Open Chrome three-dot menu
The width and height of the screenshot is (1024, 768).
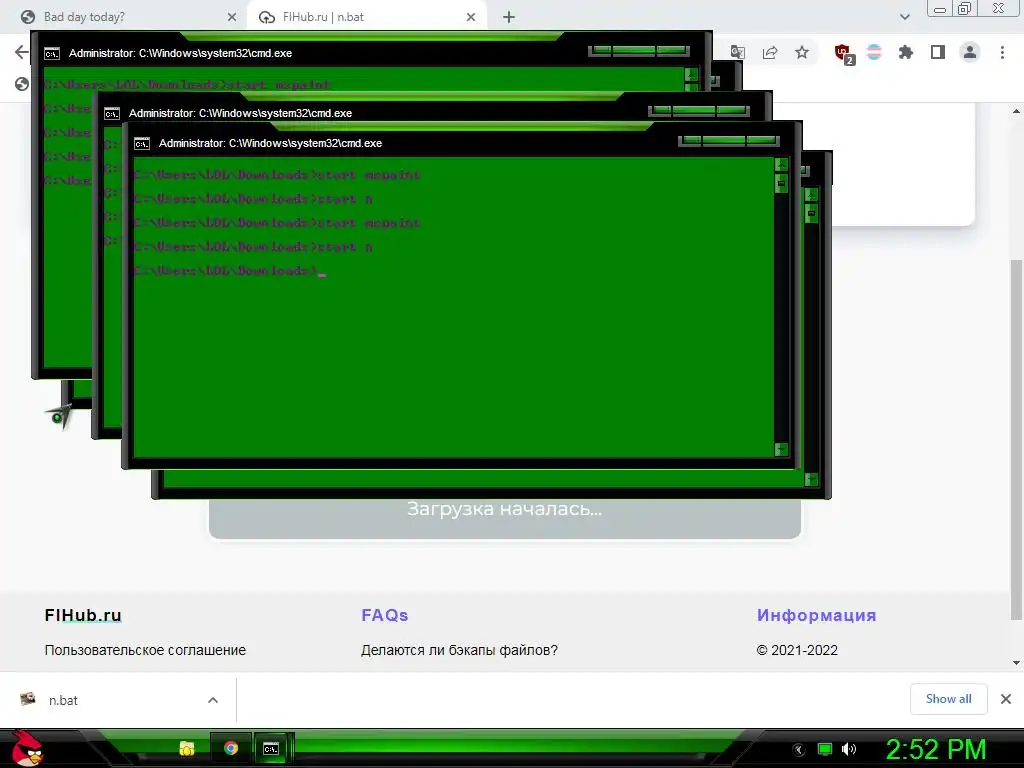[x=1002, y=52]
